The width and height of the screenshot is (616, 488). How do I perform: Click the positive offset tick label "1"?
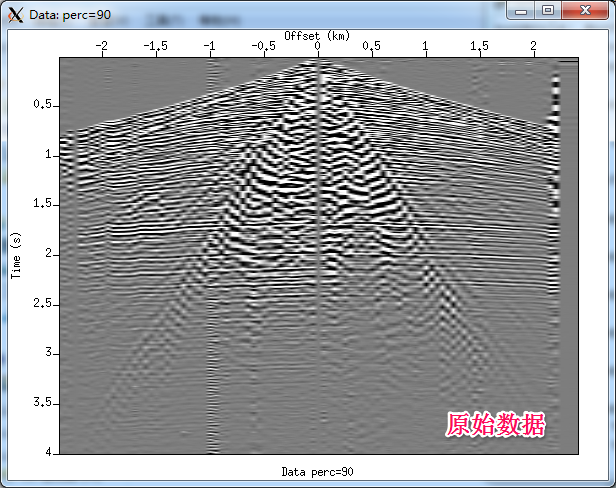(x=425, y=46)
